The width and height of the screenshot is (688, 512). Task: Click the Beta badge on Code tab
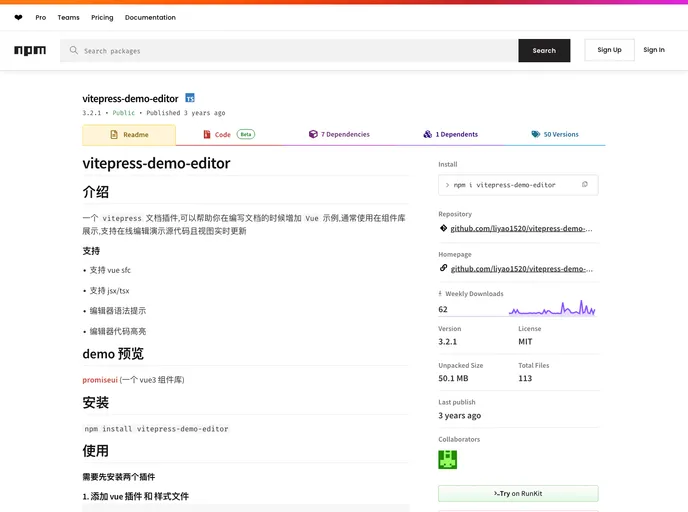246,134
